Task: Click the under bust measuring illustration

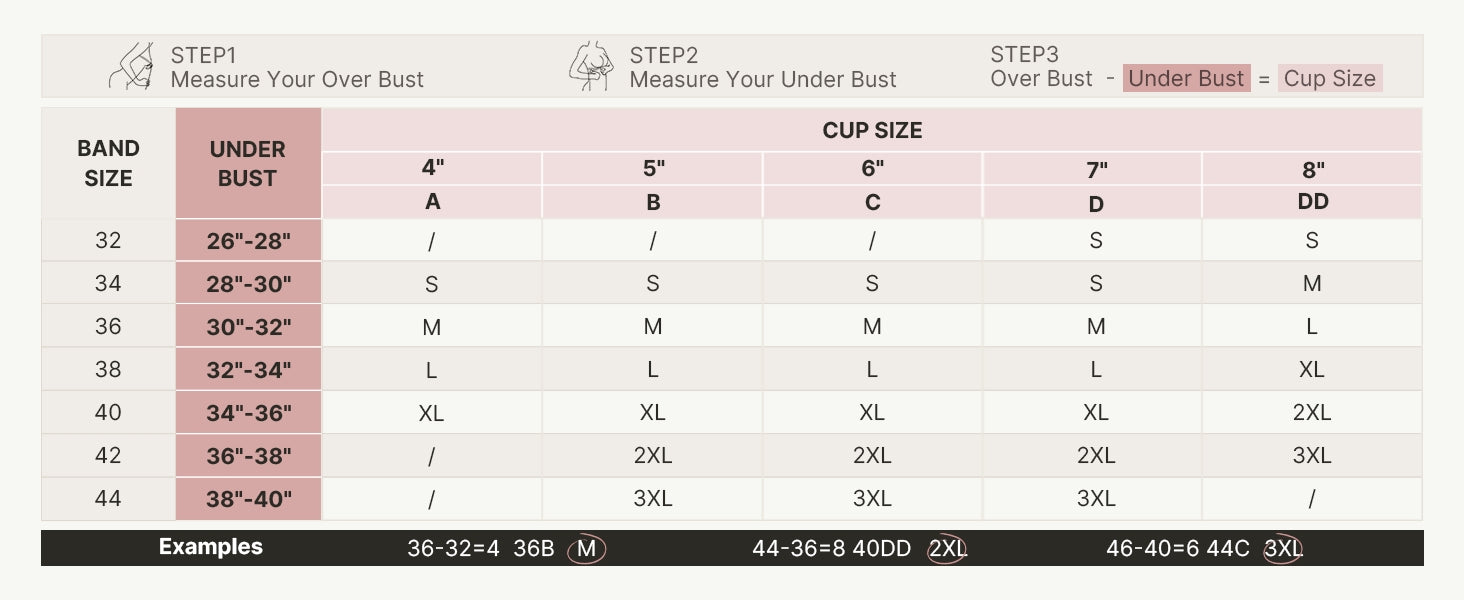Action: click(x=591, y=67)
